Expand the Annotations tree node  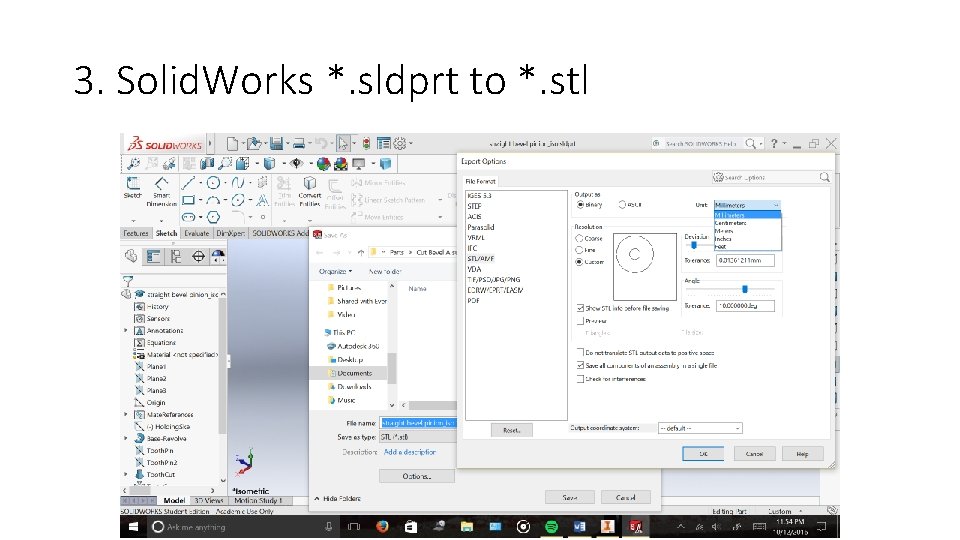126,331
